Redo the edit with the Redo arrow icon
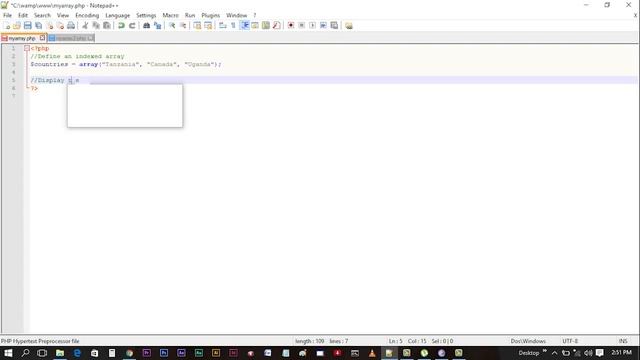 132,25
